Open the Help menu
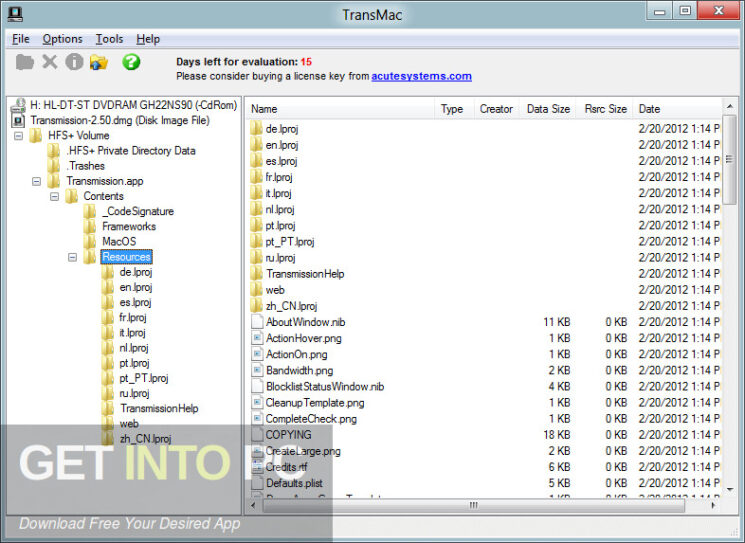 [148, 39]
